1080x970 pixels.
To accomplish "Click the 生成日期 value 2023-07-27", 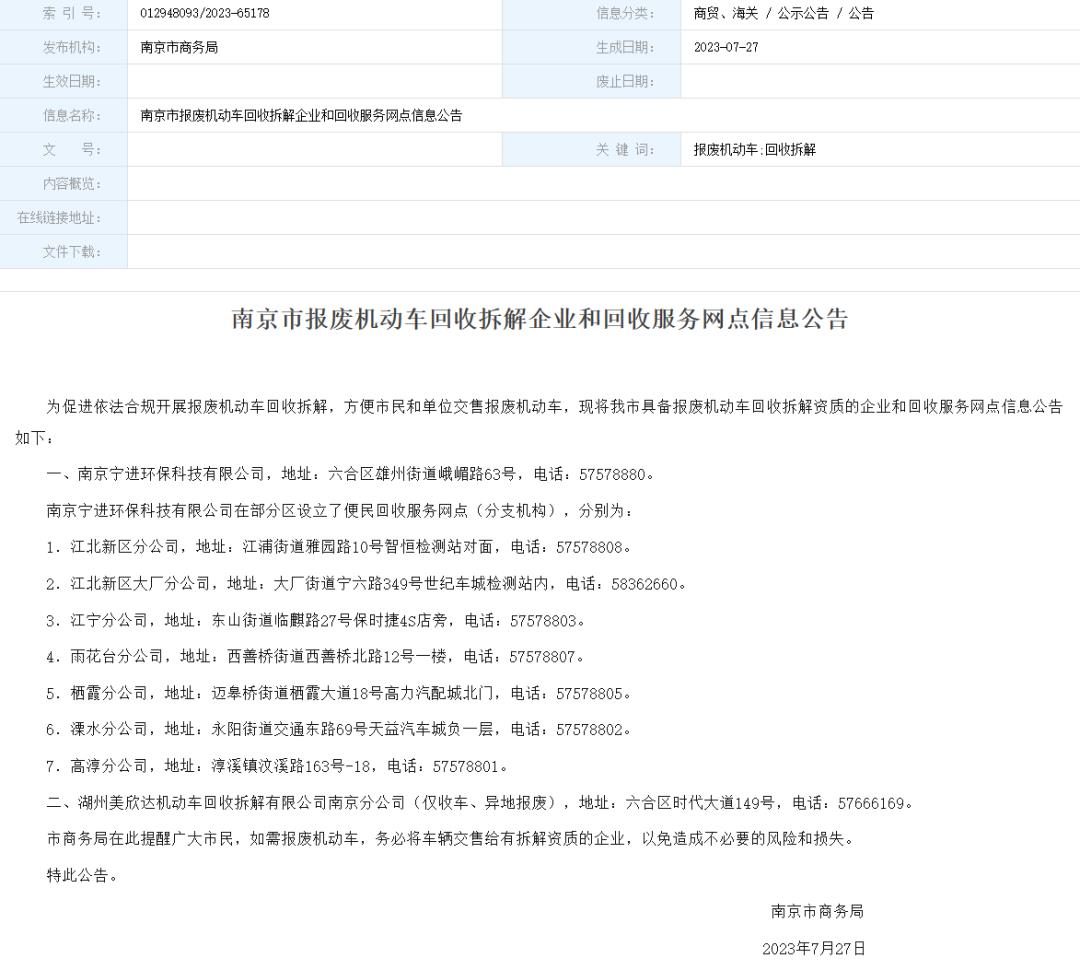I will click(726, 48).
